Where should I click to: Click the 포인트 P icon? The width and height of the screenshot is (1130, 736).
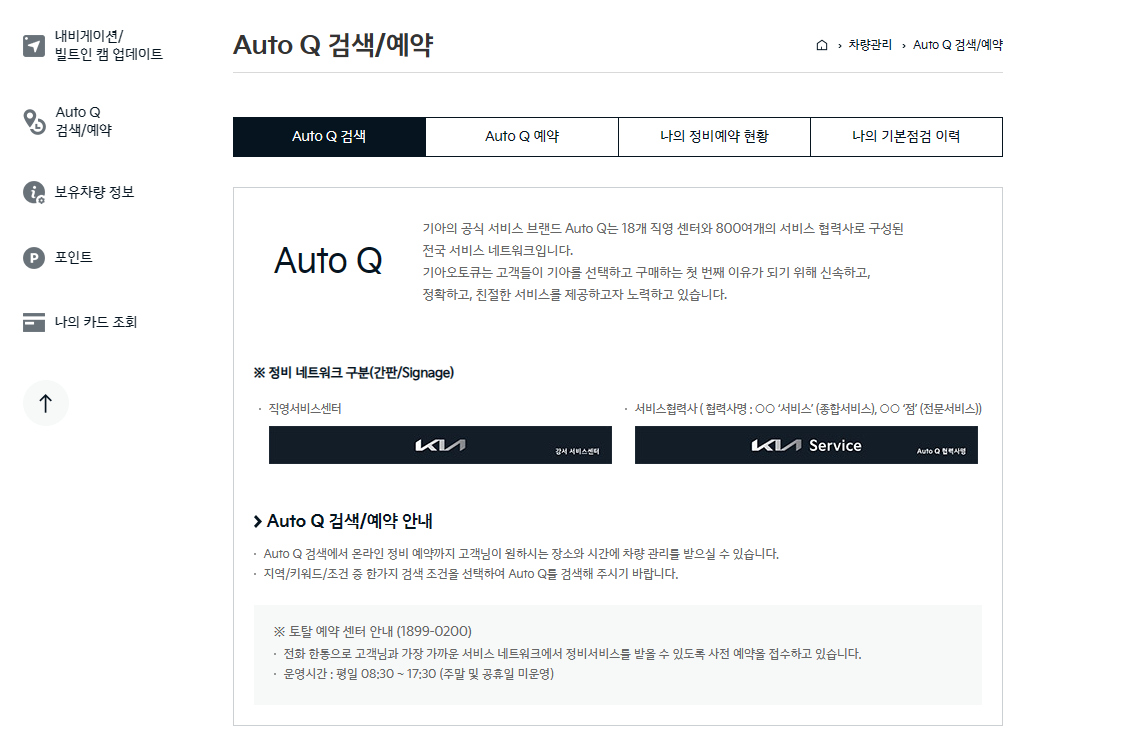34,257
